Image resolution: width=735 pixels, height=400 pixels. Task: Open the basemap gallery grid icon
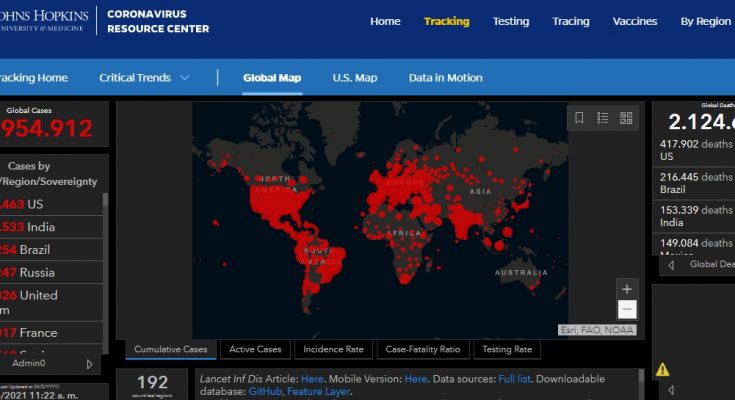pyautogui.click(x=626, y=118)
